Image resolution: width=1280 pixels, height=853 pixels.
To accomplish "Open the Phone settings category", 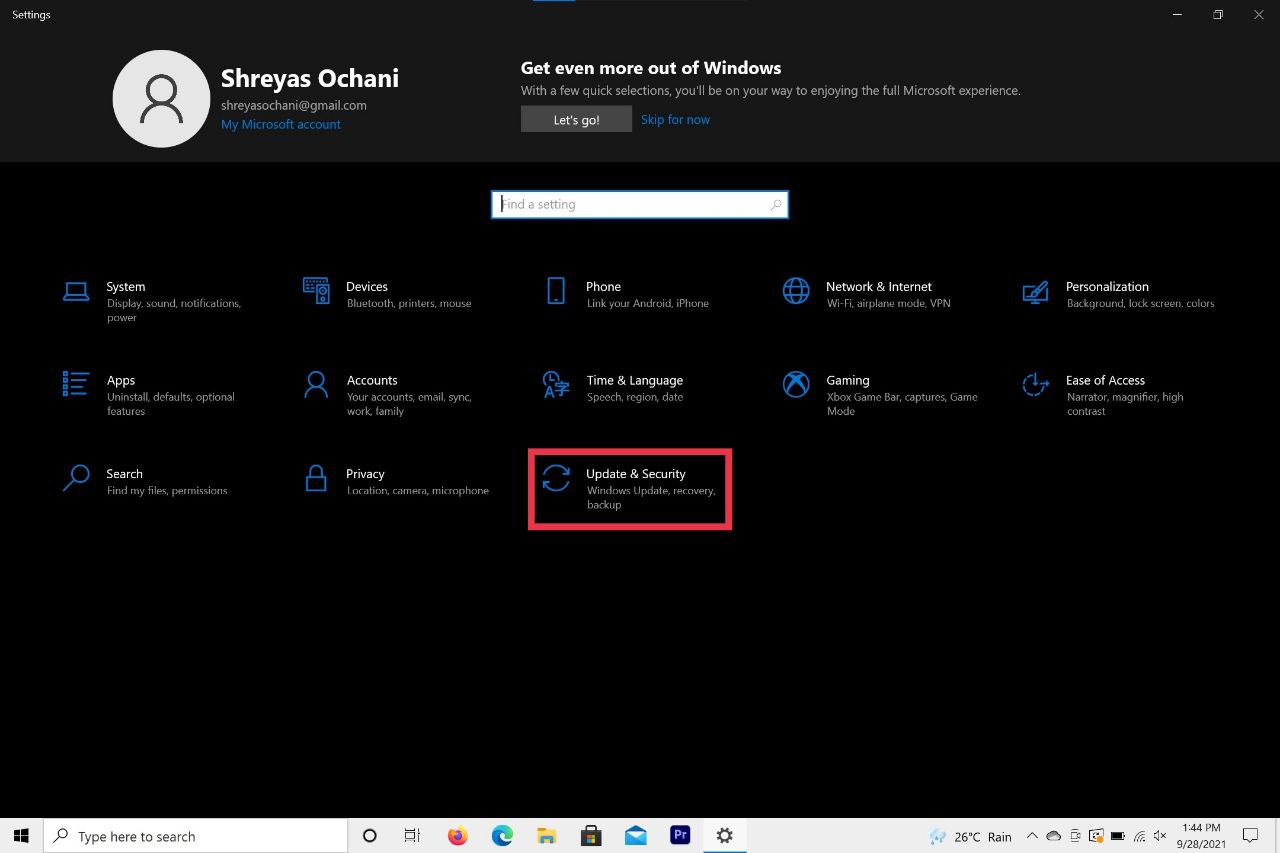I will pyautogui.click(x=626, y=294).
